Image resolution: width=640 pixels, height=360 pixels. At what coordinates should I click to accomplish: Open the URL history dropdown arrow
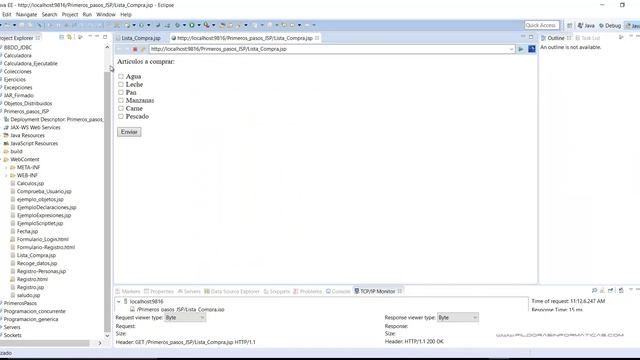(x=511, y=49)
